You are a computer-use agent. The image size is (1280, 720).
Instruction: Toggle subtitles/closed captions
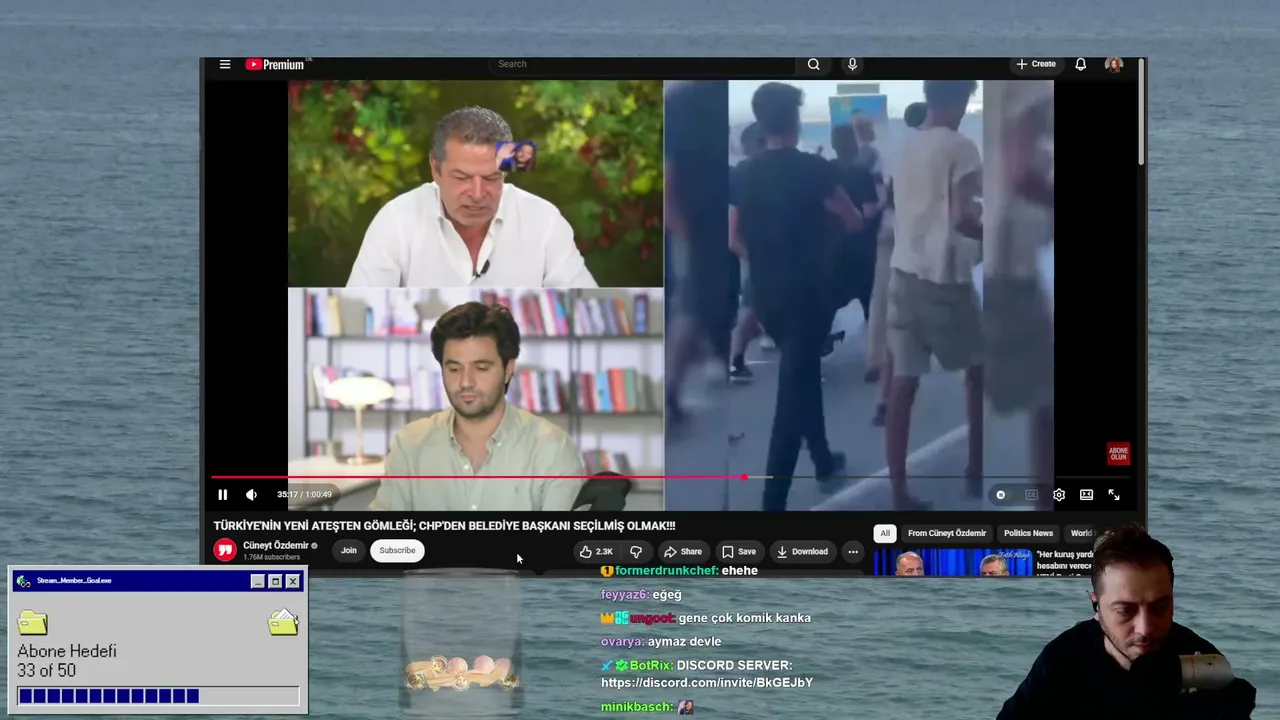tap(1031, 495)
